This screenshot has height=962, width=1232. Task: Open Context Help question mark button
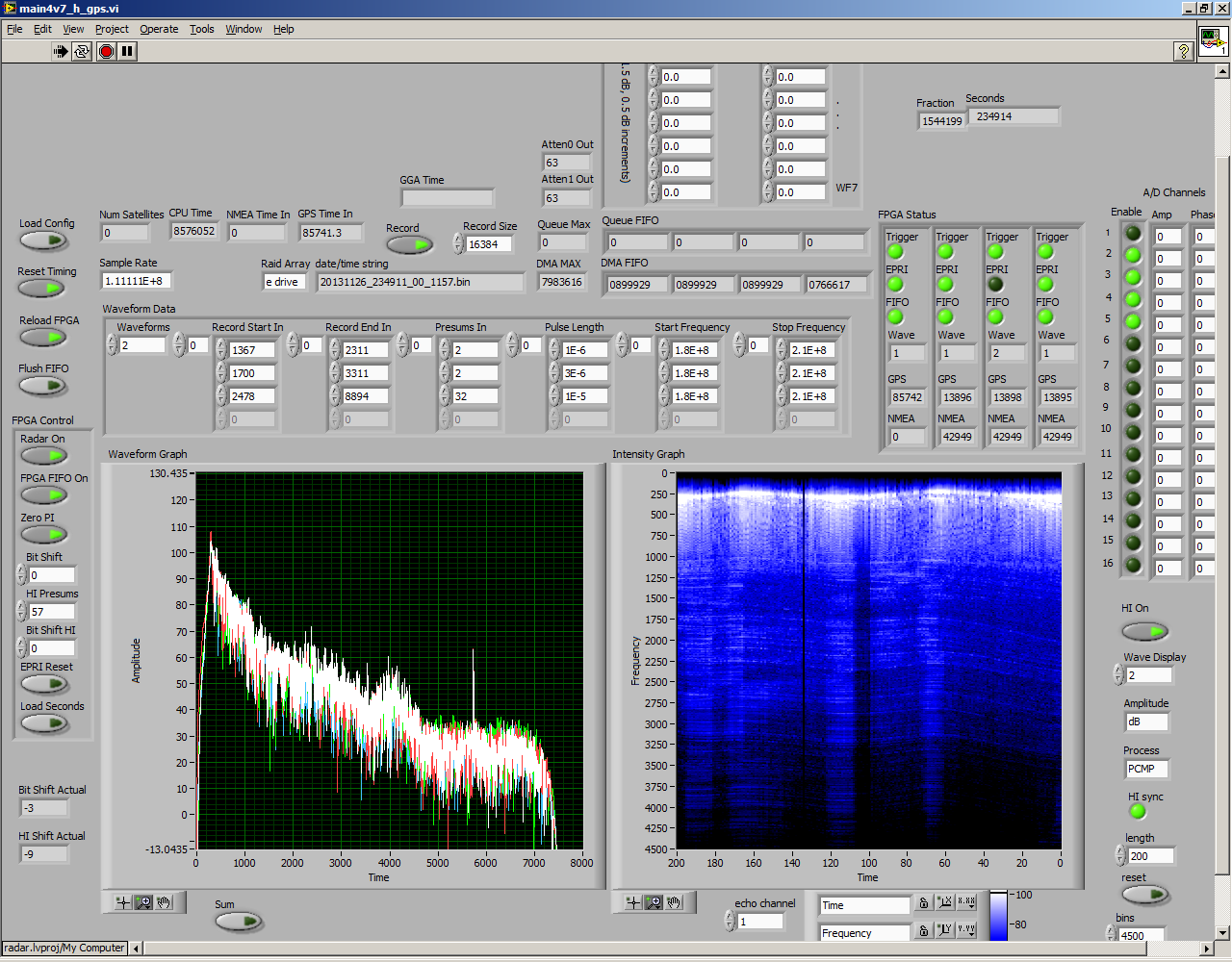pyautogui.click(x=1184, y=51)
